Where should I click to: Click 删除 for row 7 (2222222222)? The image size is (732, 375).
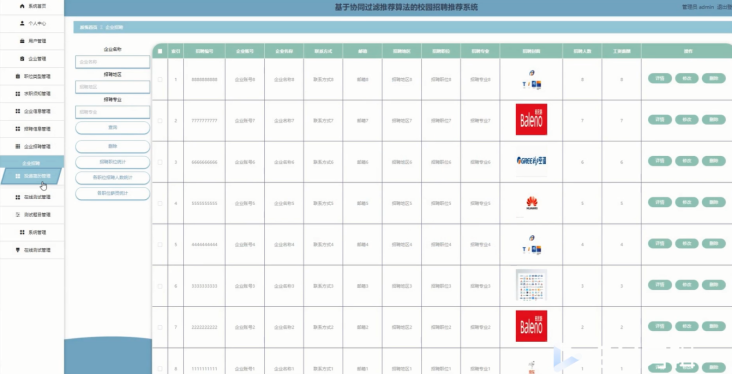click(x=714, y=326)
